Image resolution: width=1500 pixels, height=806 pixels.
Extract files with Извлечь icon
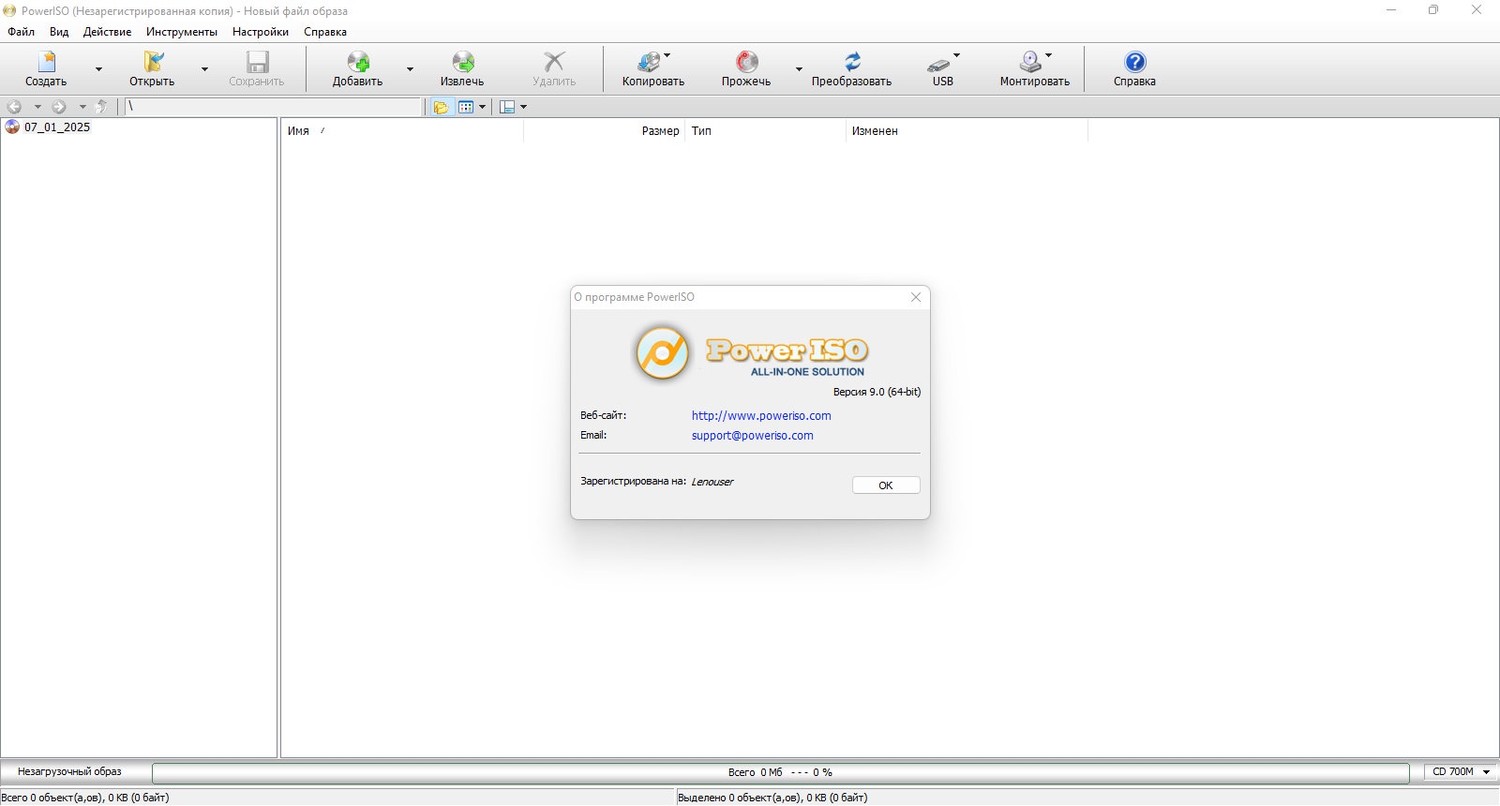462,69
